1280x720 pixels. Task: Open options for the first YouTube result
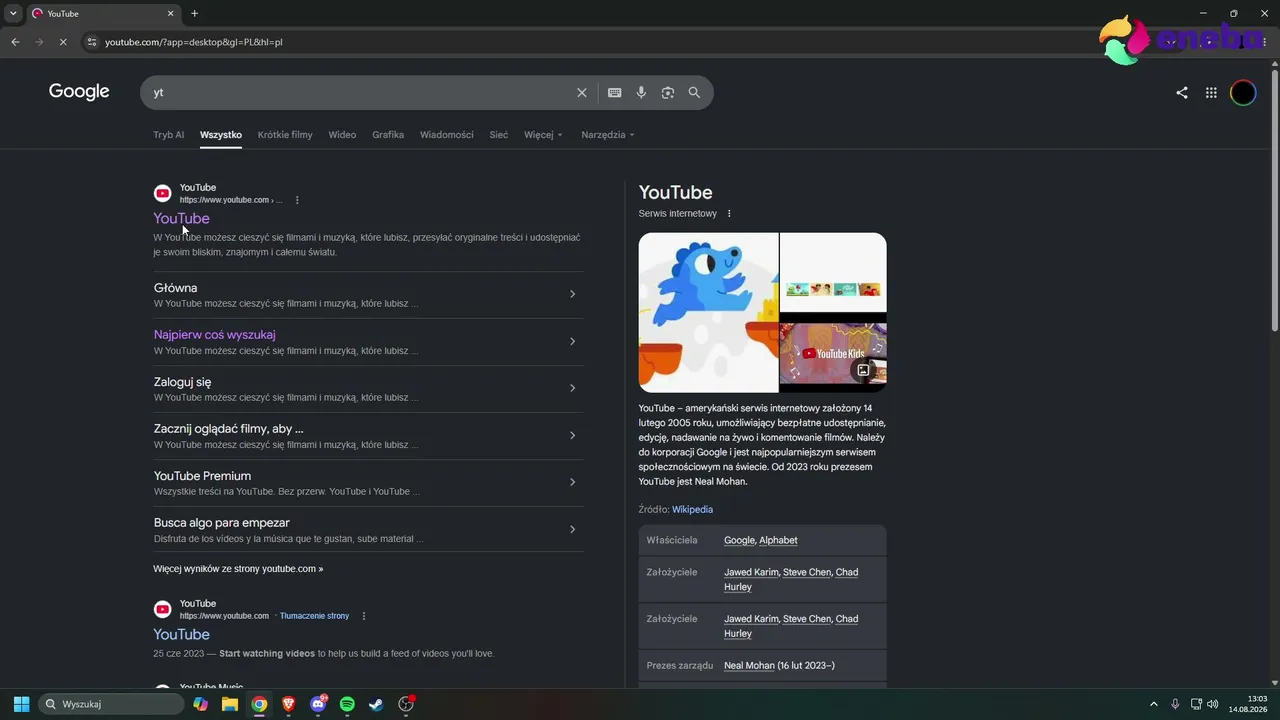297,200
